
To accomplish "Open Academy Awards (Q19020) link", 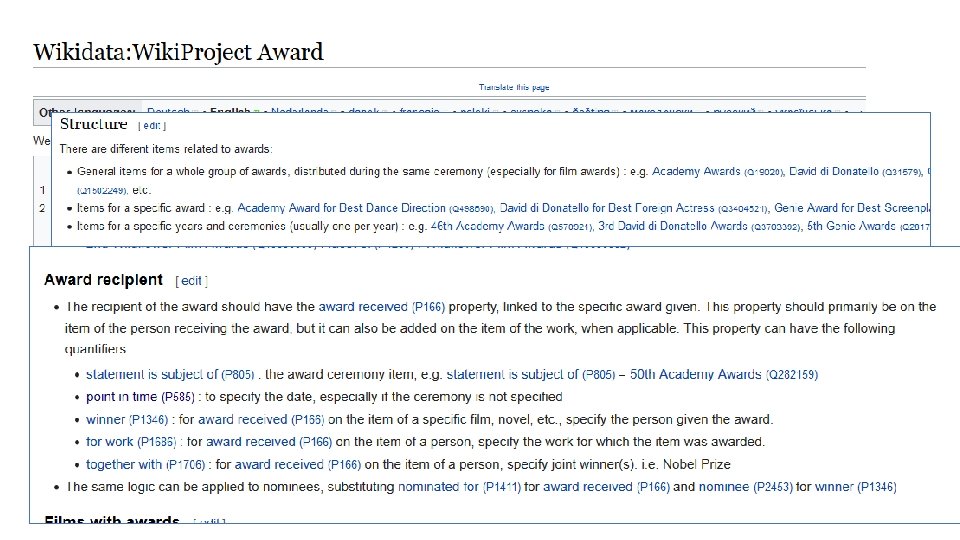I will pos(718,171).
